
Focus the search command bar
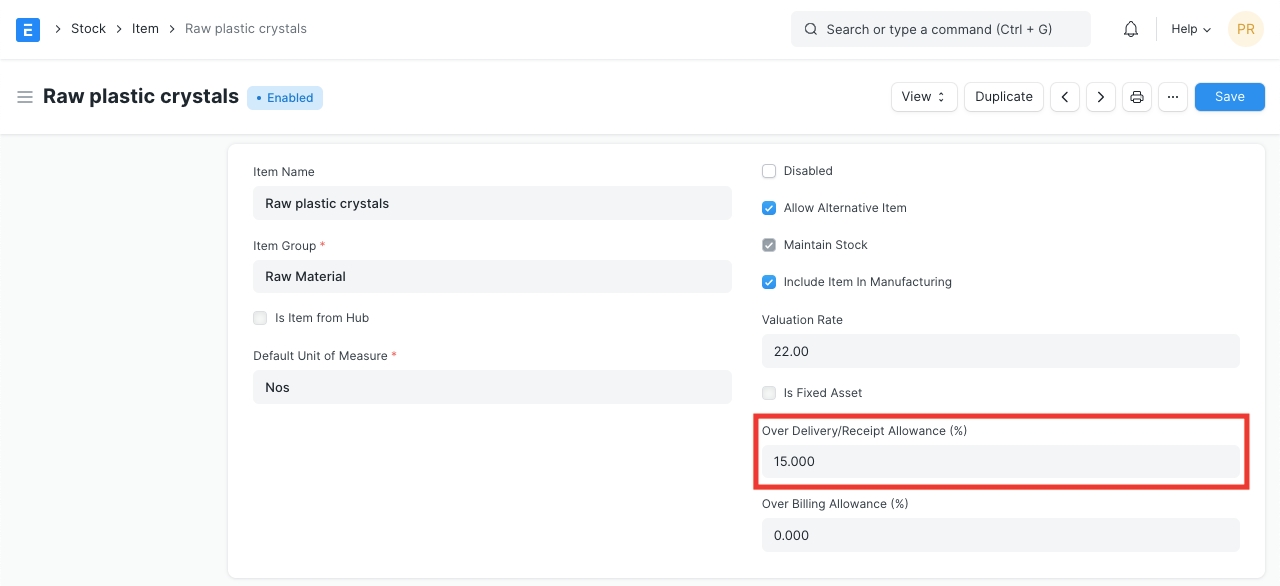(x=940, y=29)
